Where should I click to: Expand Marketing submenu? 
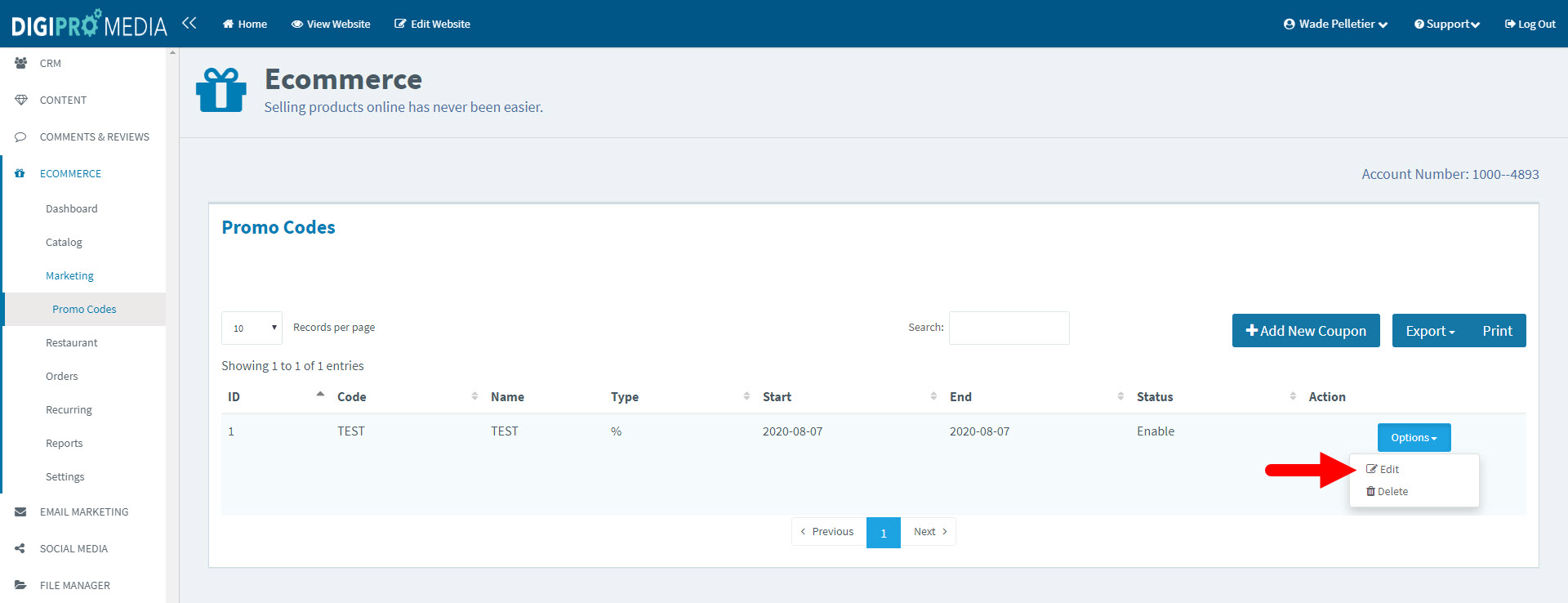coord(69,275)
